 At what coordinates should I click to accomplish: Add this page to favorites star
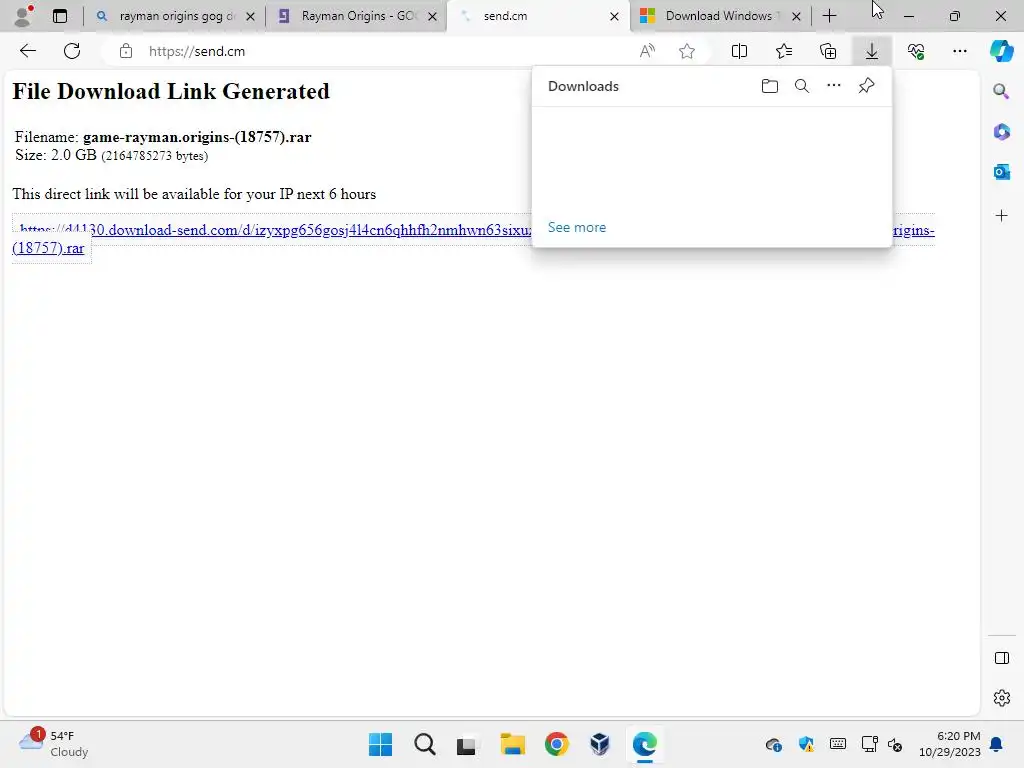pos(686,51)
